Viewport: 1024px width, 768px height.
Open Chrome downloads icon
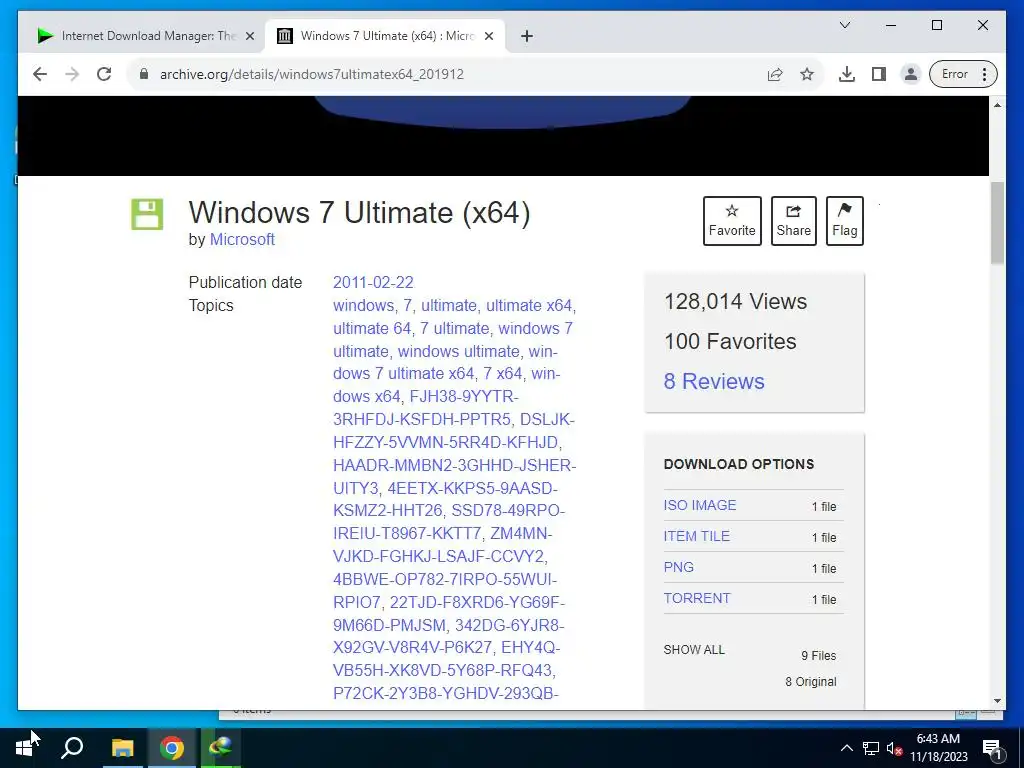pos(847,74)
